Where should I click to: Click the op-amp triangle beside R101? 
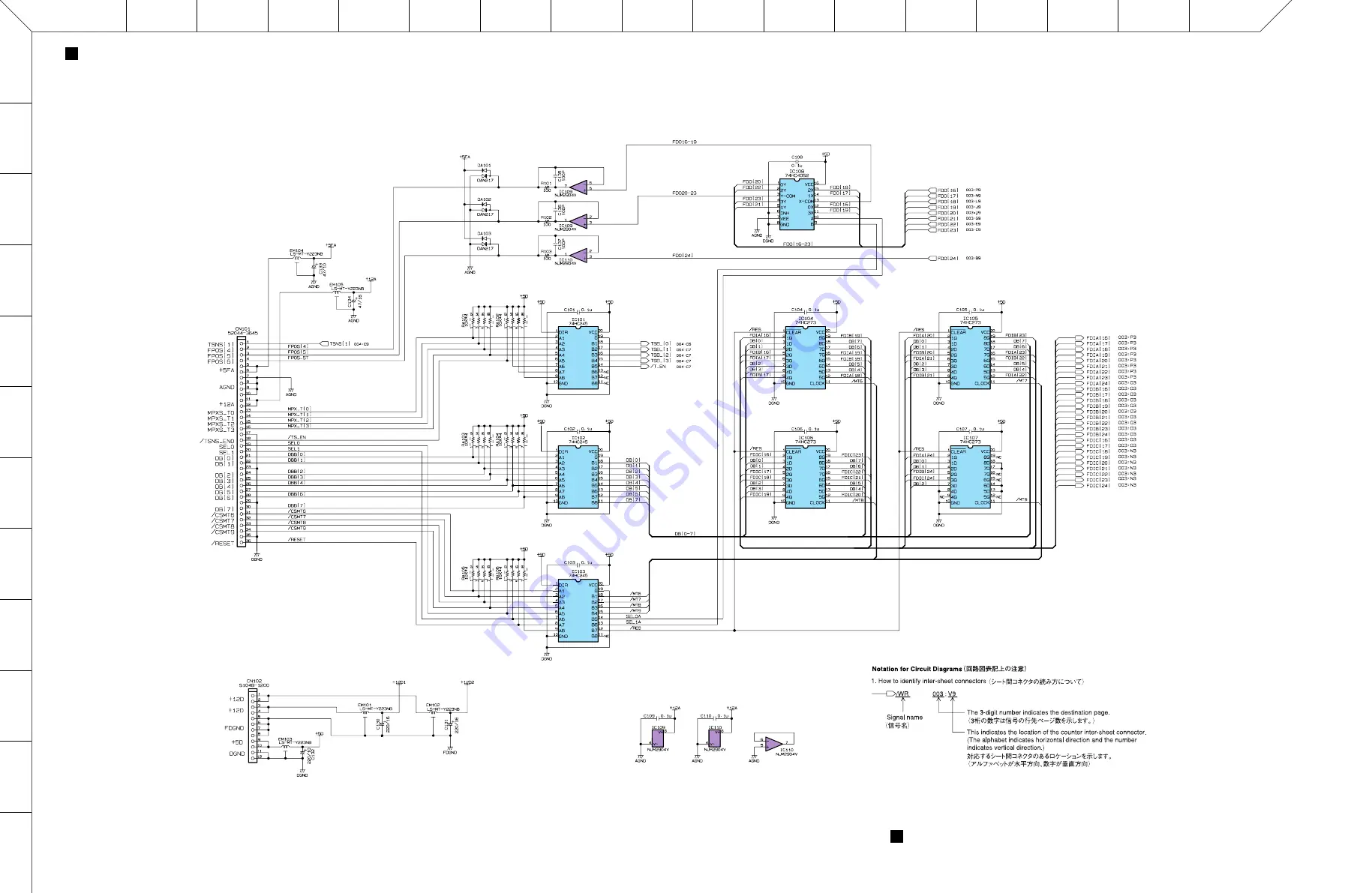pyautogui.click(x=578, y=187)
